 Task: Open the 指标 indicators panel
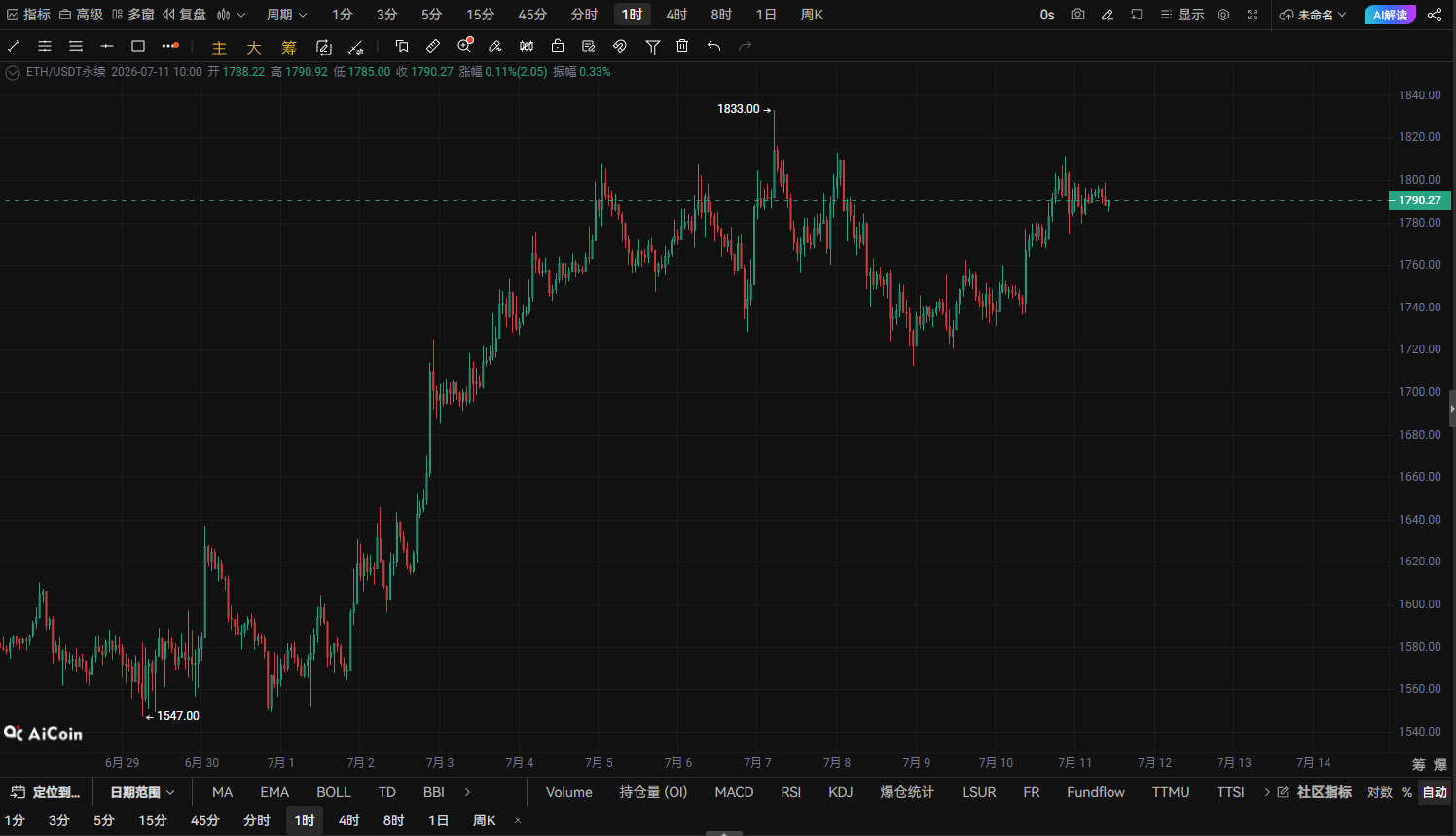pos(28,15)
